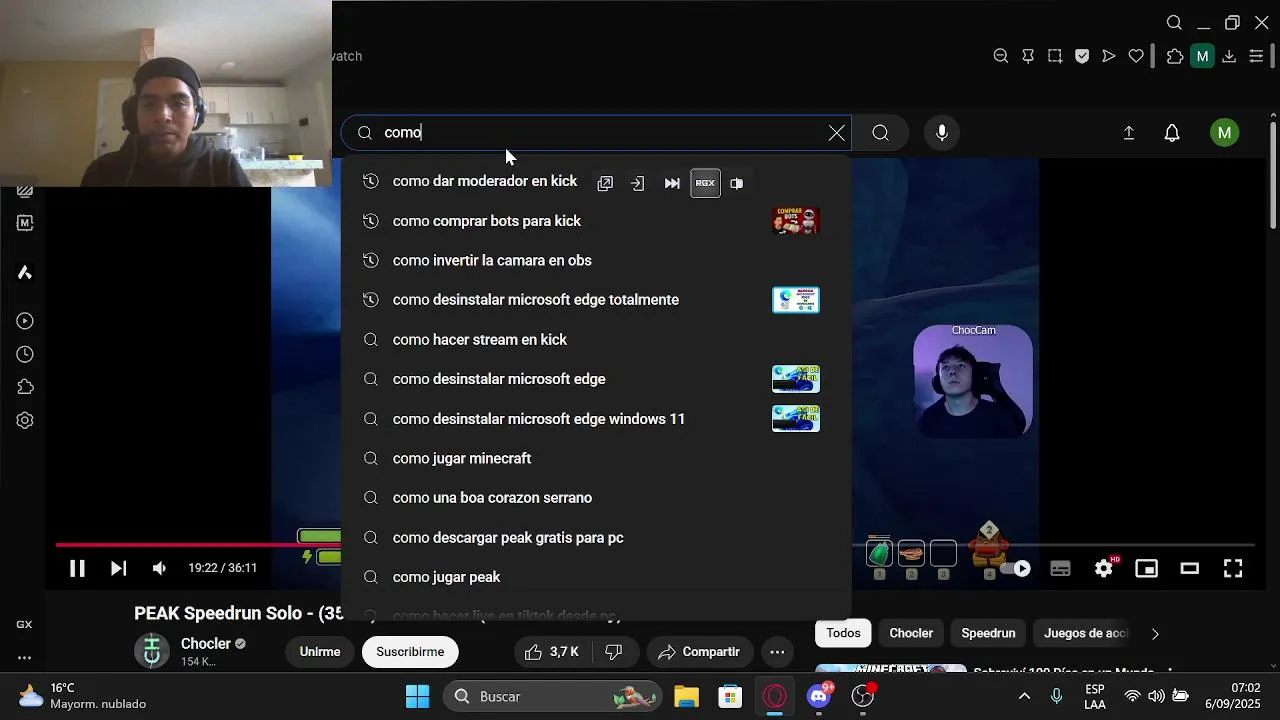This screenshot has width=1280, height=720.
Task: Open the easy setup sliders icon
Action: tap(1257, 56)
